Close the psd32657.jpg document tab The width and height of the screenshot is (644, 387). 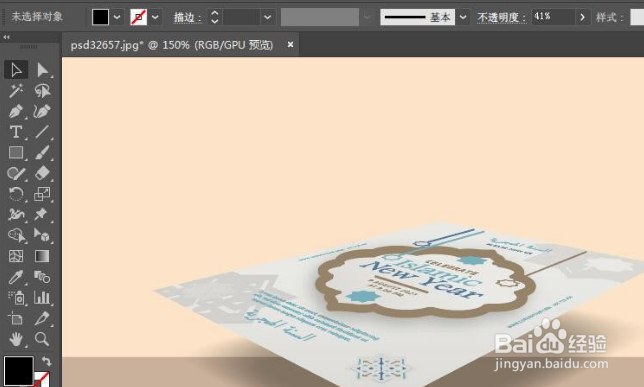pyautogui.click(x=290, y=44)
